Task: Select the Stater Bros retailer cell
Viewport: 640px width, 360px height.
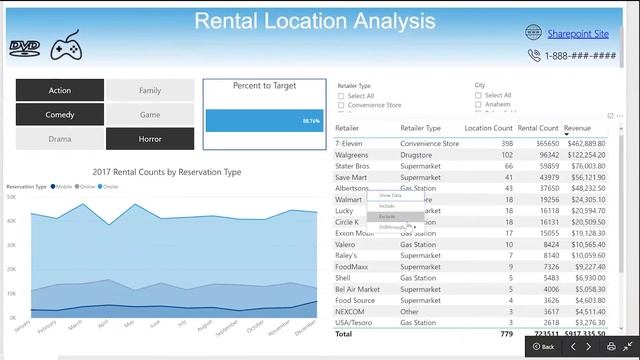Action: pos(352,166)
